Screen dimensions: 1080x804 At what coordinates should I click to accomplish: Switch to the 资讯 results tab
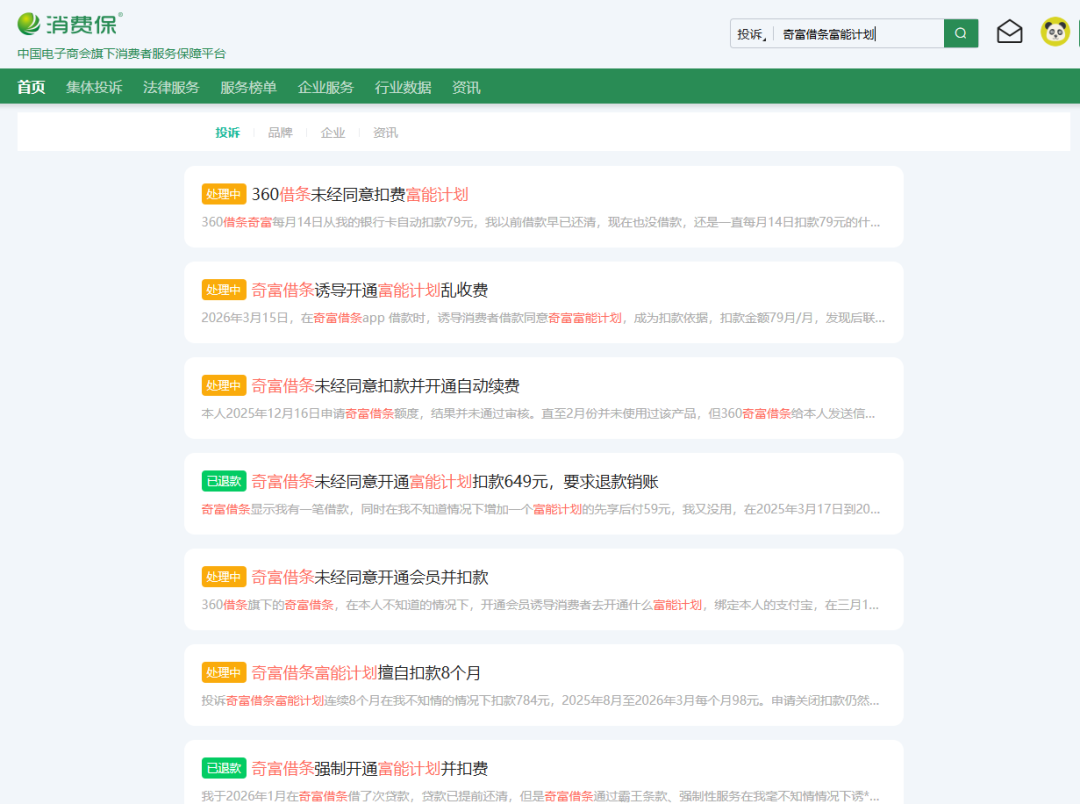[385, 132]
